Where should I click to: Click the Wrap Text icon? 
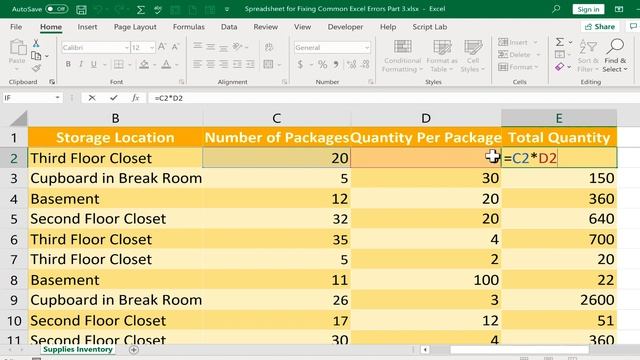pos(269,47)
